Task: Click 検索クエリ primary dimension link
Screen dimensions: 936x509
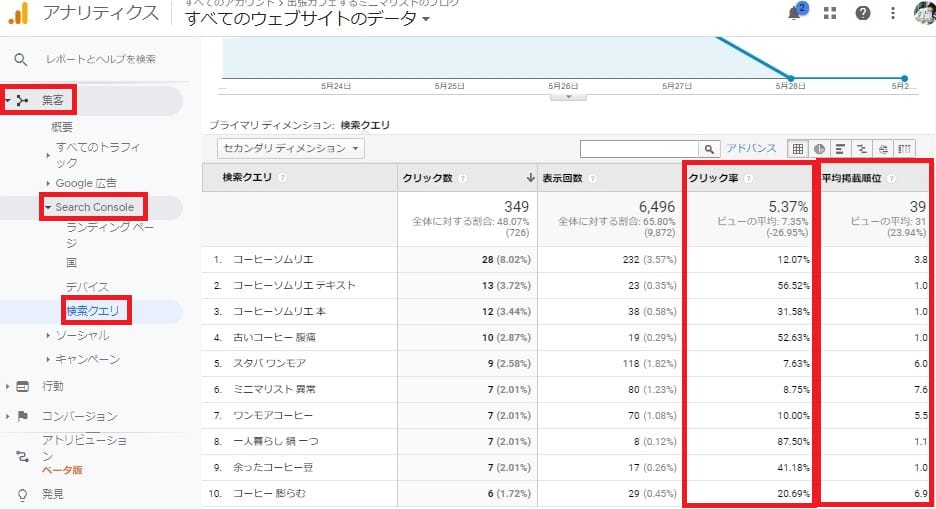Action: (365, 125)
